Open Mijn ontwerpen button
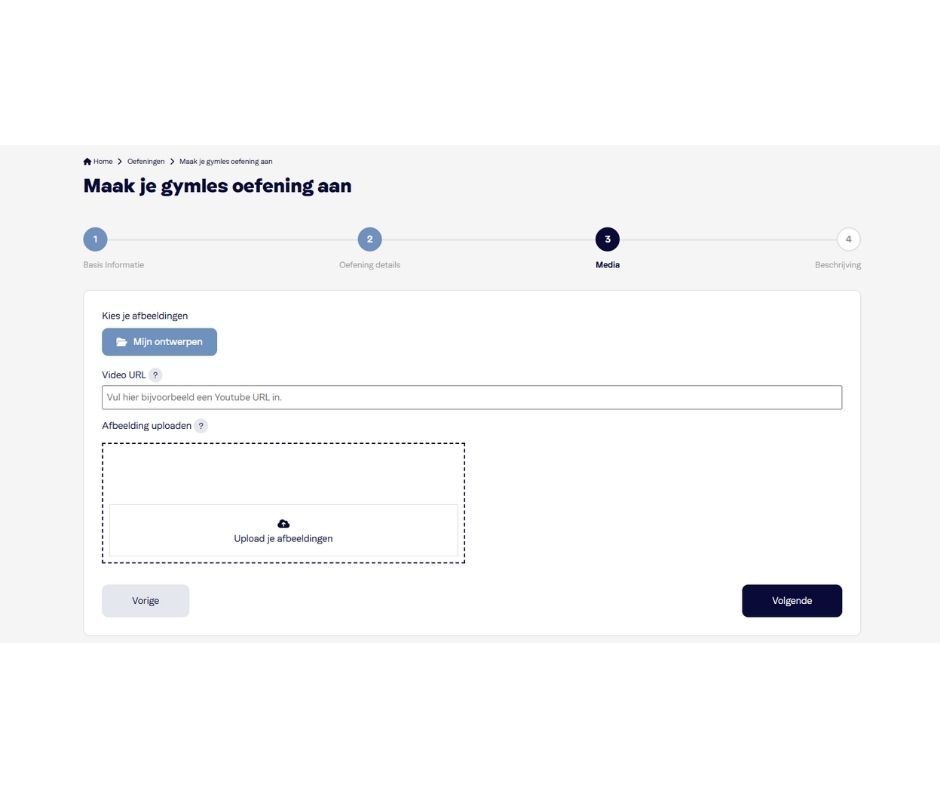940x788 pixels. (x=159, y=342)
